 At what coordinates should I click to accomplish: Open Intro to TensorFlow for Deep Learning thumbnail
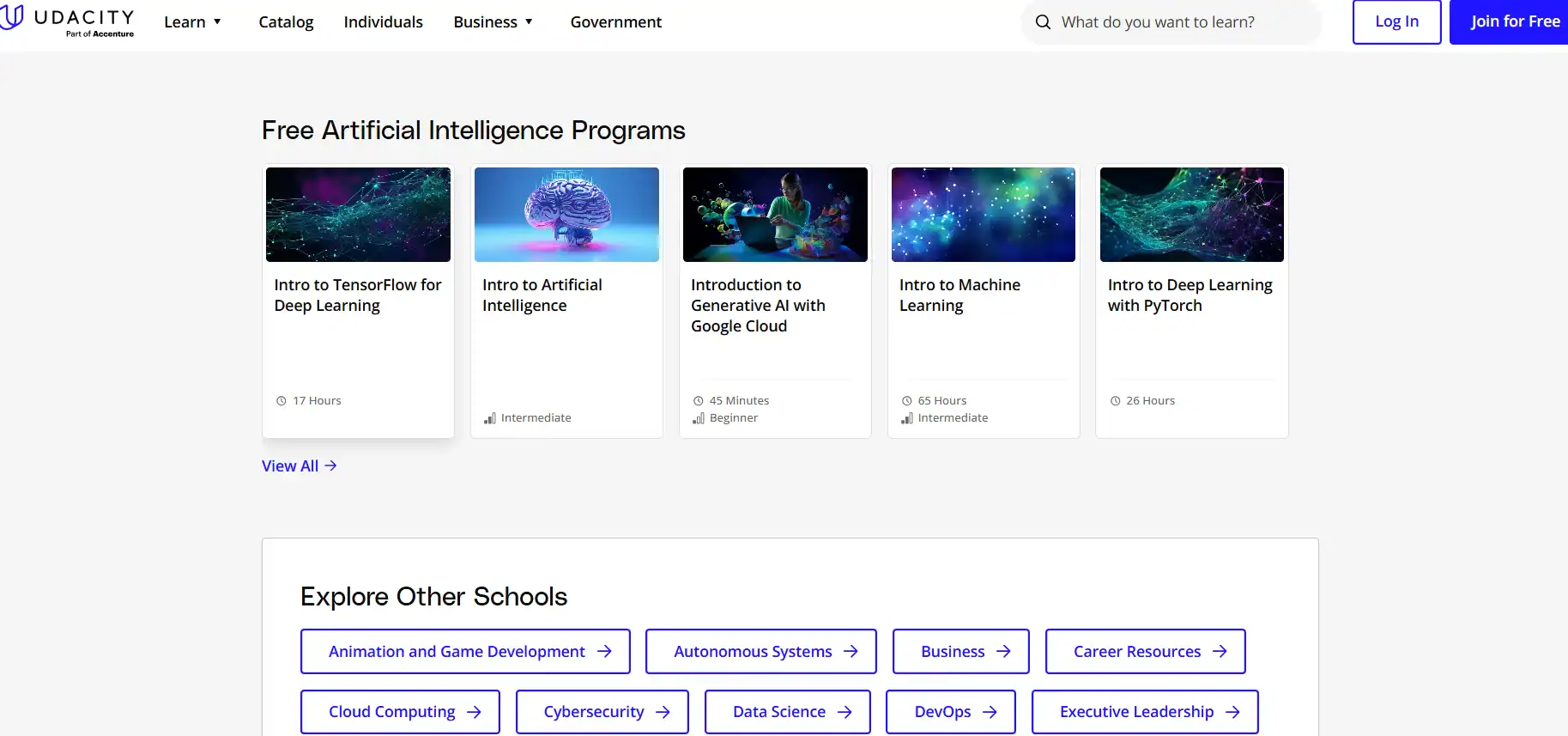(x=358, y=215)
